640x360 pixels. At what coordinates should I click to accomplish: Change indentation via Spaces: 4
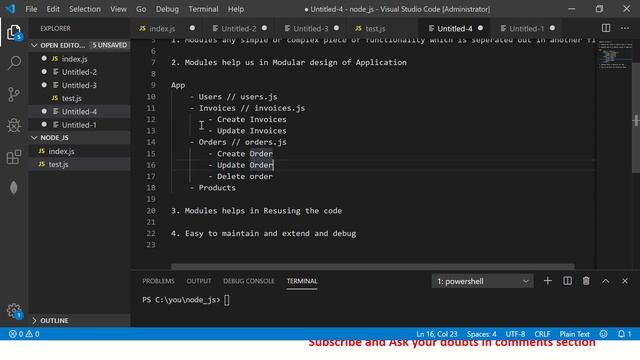coord(482,334)
